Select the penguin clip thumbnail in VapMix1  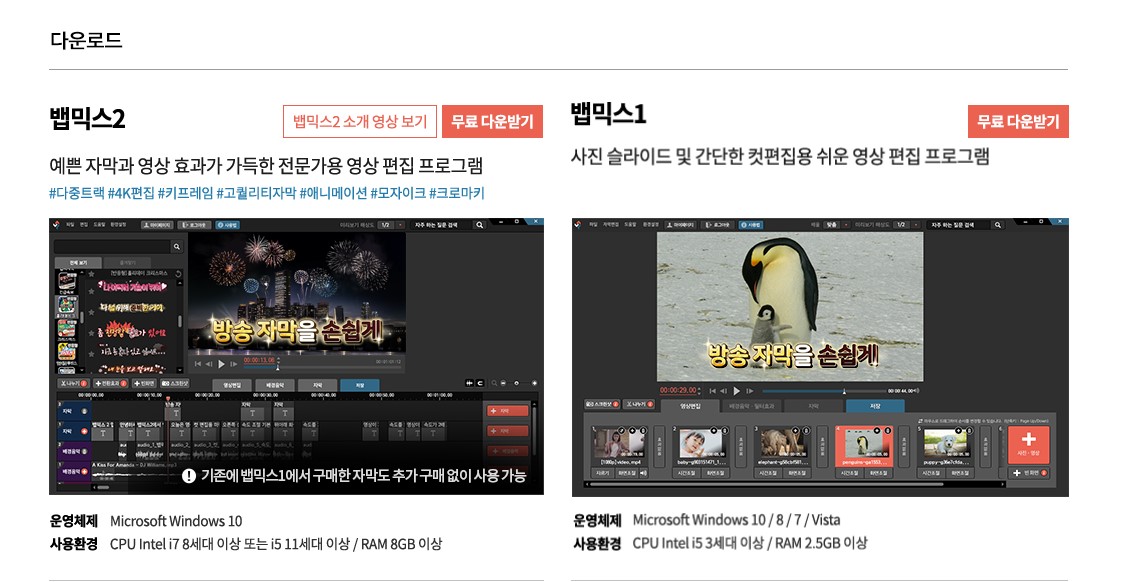[x=864, y=444]
